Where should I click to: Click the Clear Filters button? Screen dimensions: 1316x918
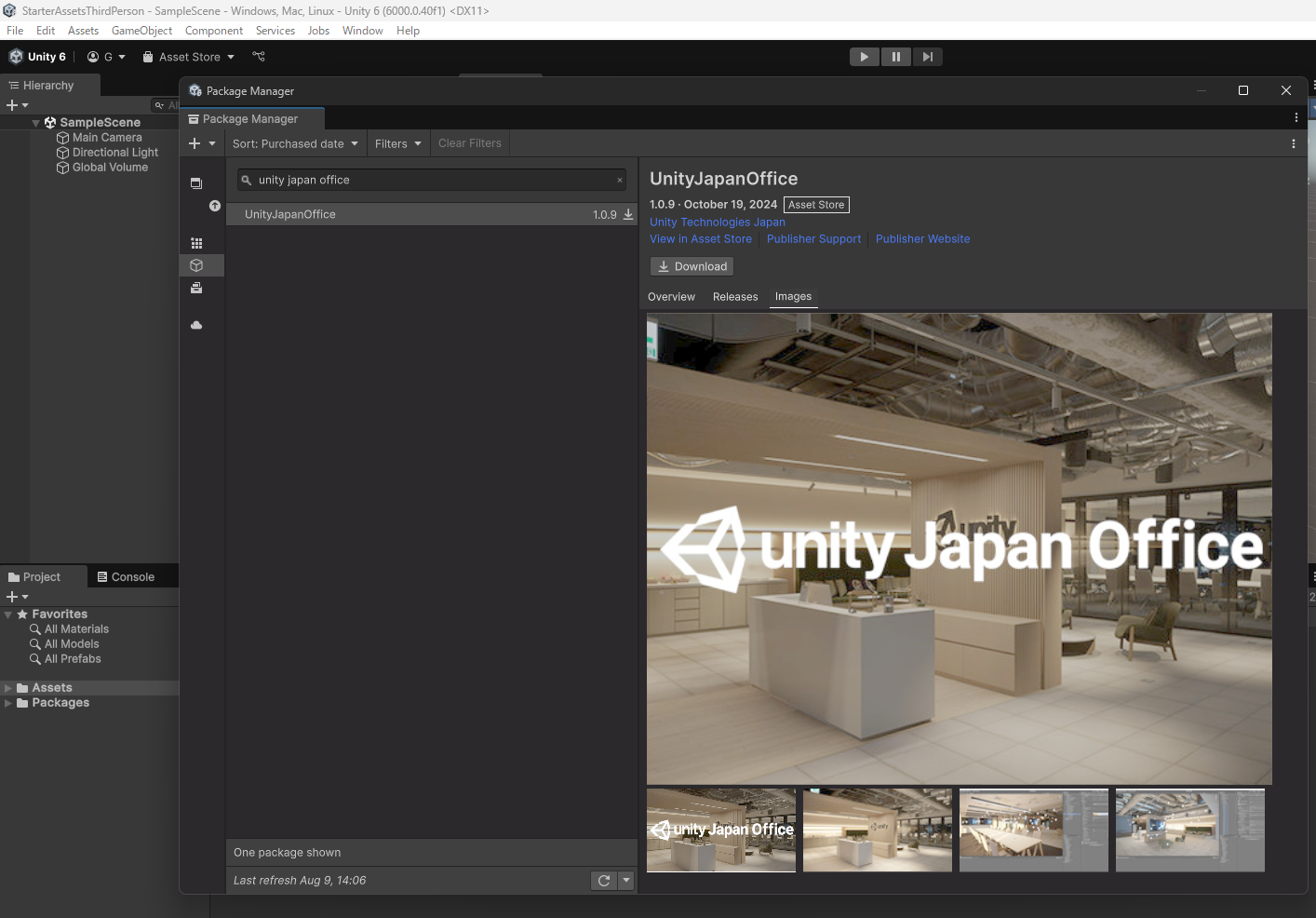(x=469, y=143)
